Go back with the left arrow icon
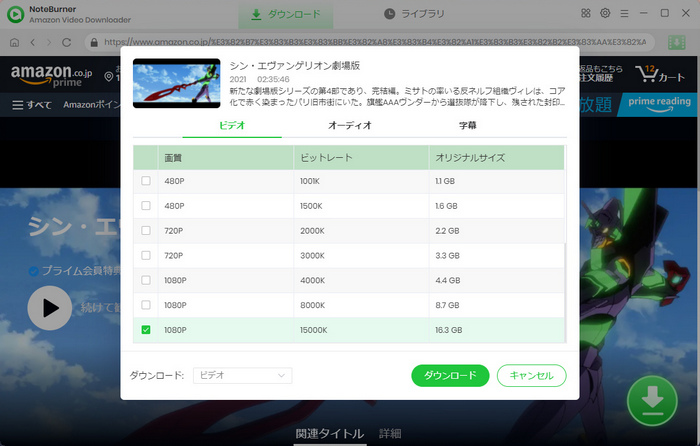This screenshot has height=446, width=700. click(x=32, y=42)
